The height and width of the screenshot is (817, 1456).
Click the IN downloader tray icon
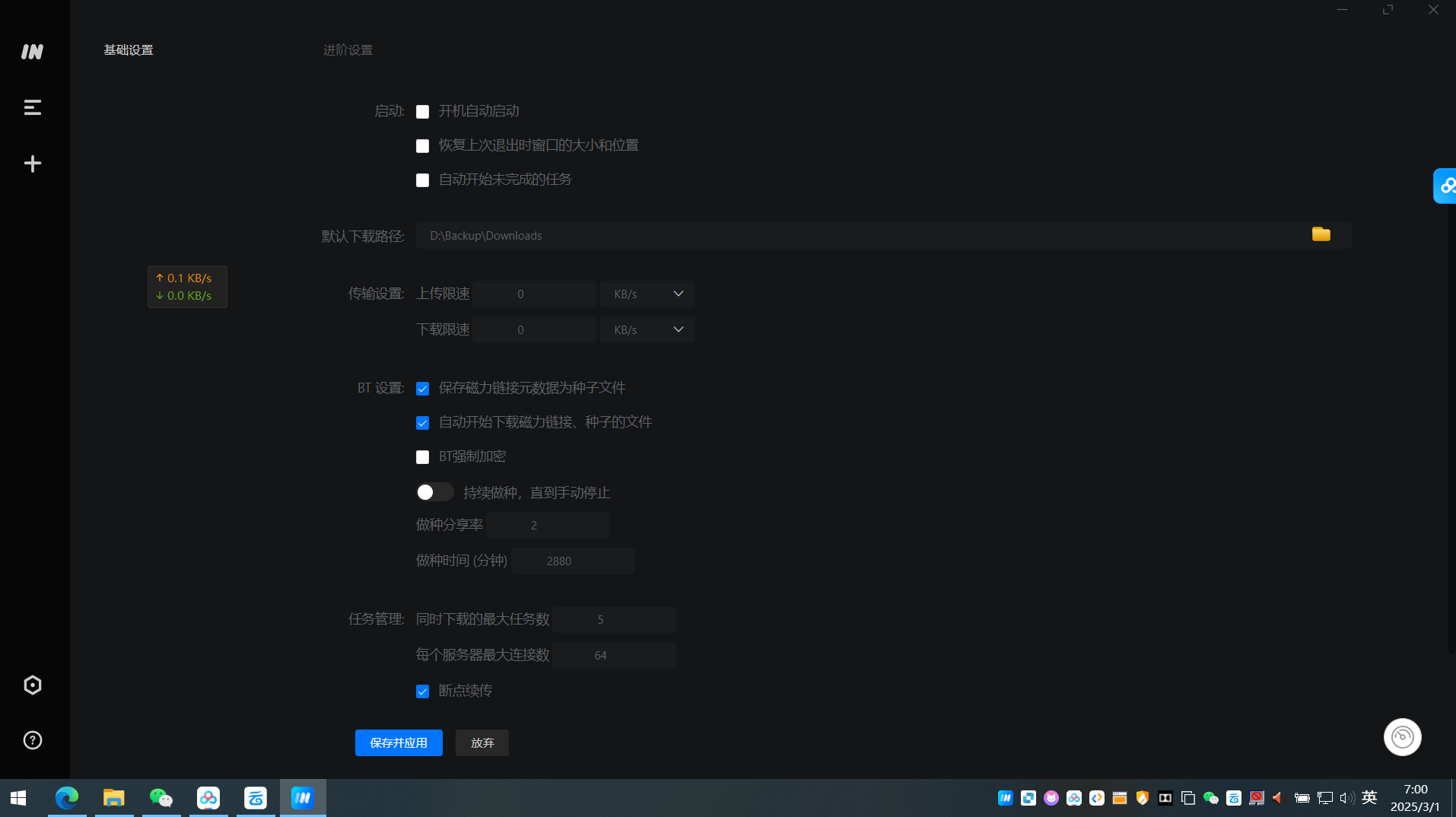click(1006, 798)
